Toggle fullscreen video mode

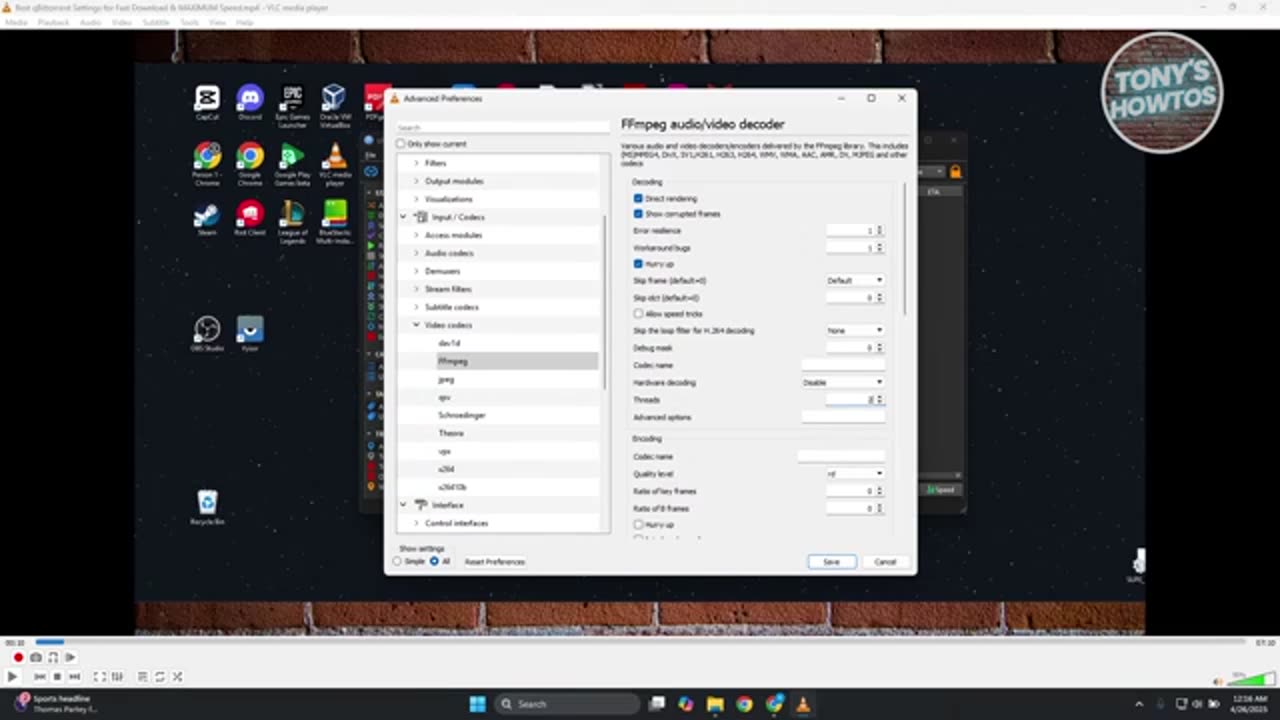tap(100, 677)
